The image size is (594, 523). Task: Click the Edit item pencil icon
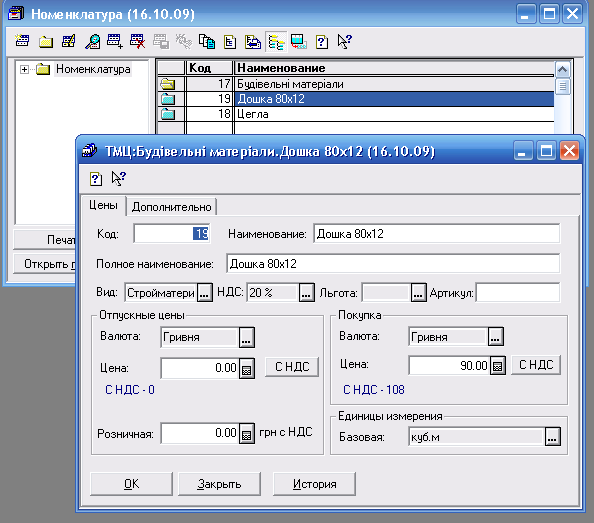(69, 41)
